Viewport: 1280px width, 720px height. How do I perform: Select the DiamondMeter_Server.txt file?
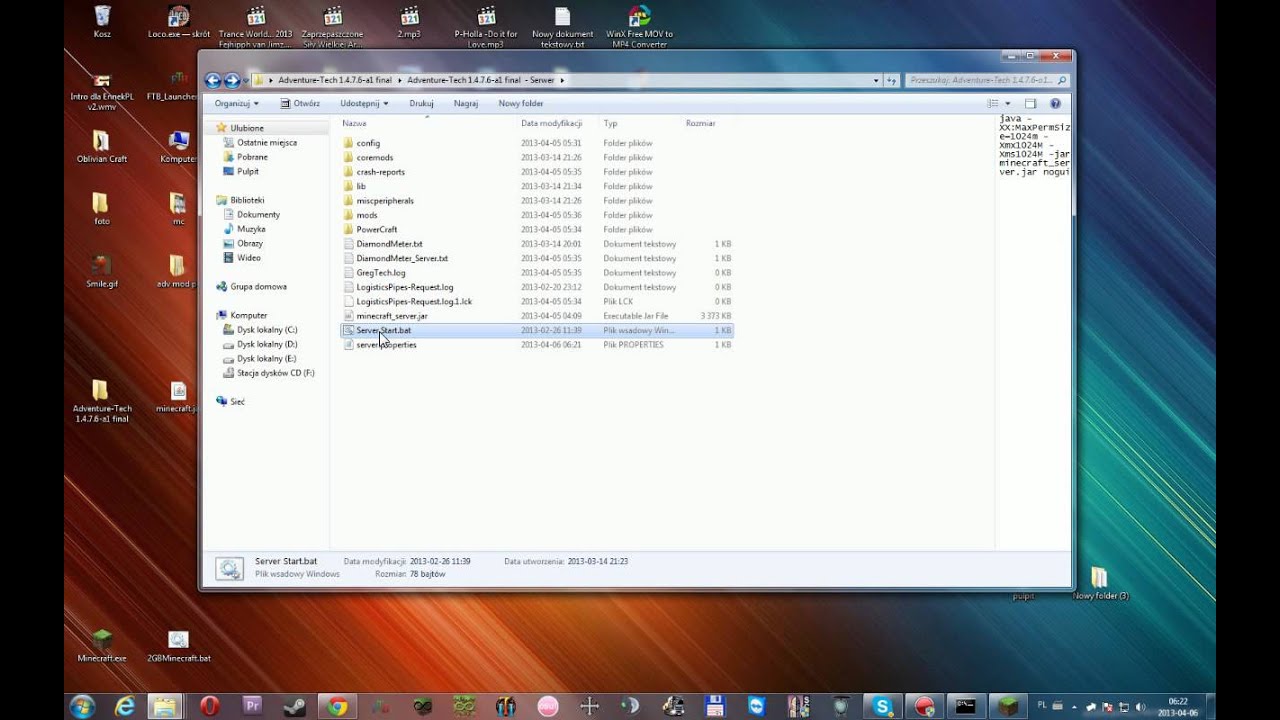[x=402, y=258]
